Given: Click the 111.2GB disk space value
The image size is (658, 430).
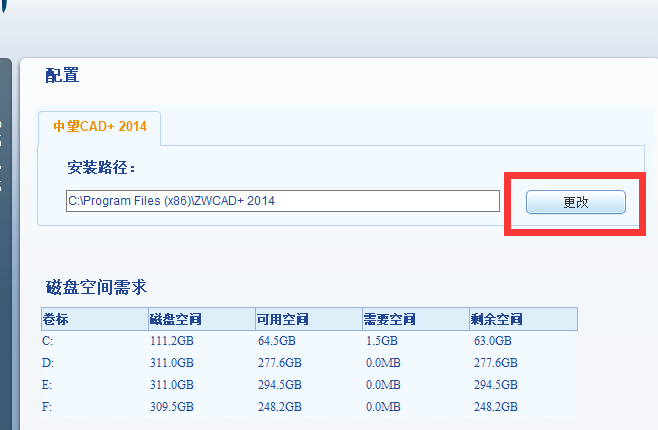Looking at the screenshot, I should pos(172,341).
